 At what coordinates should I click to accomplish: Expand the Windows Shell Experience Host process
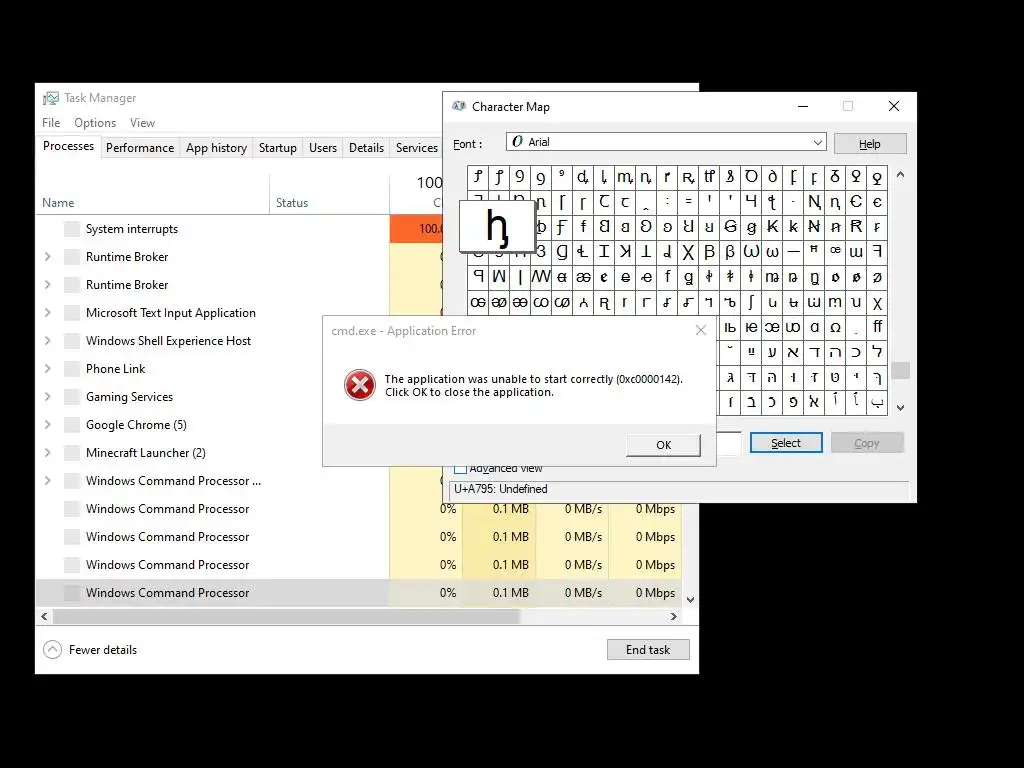(x=48, y=340)
